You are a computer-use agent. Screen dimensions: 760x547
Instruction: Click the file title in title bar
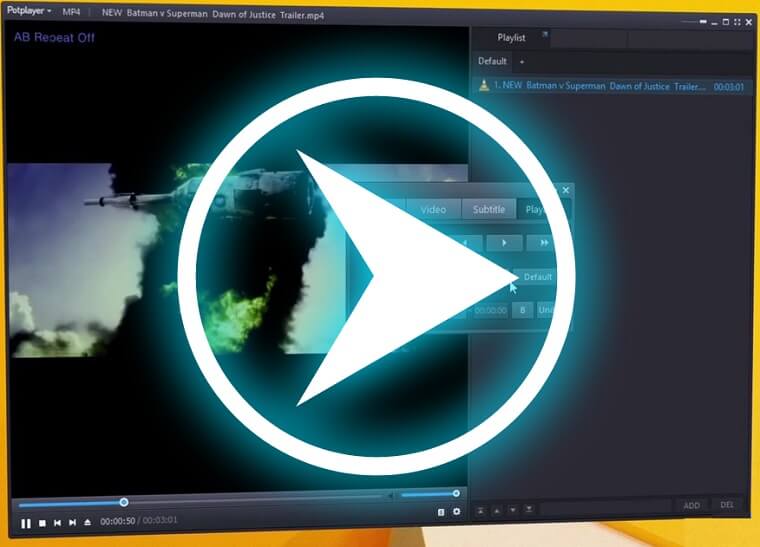point(213,14)
